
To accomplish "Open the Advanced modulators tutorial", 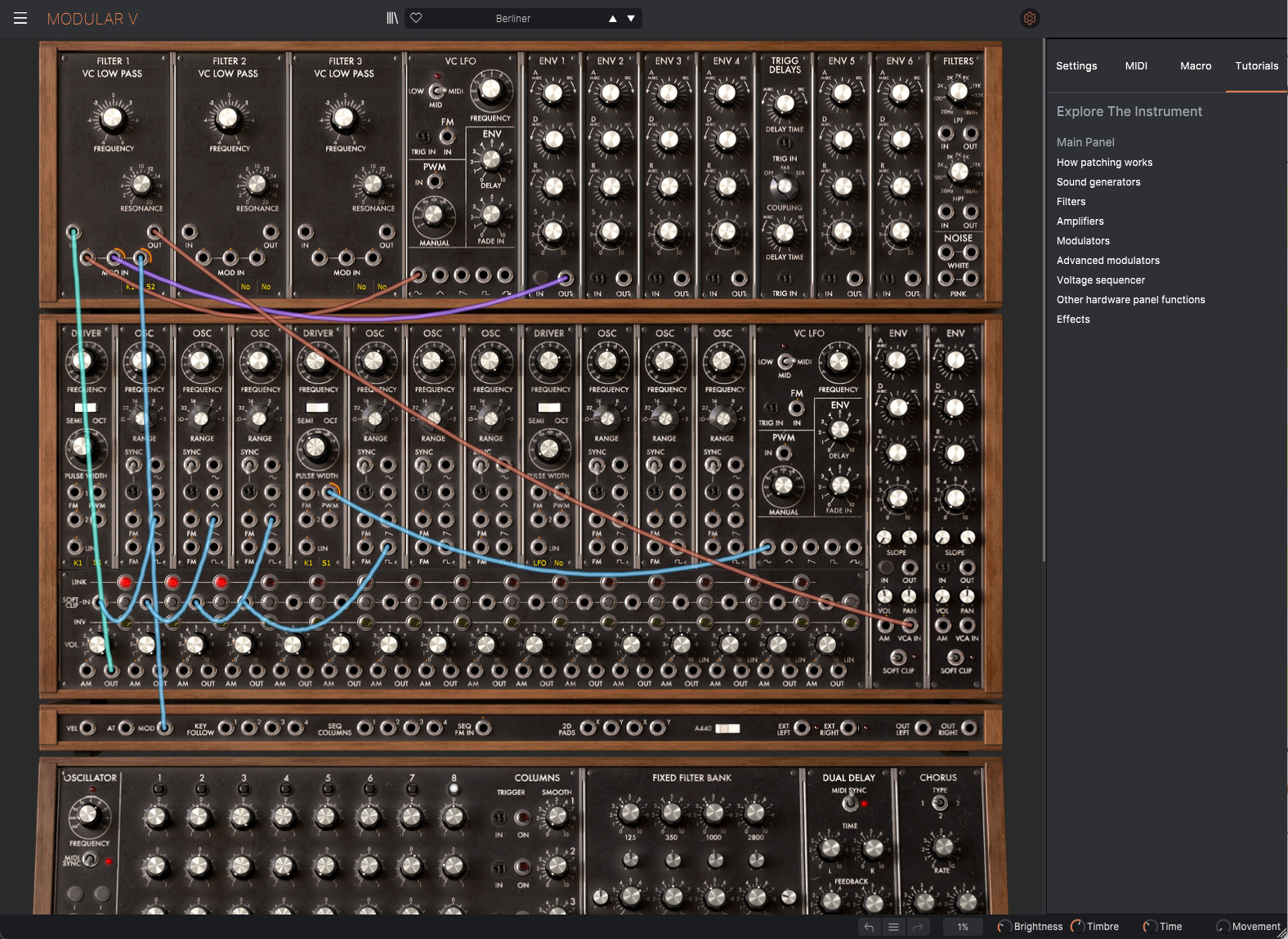I will click(x=1107, y=261).
